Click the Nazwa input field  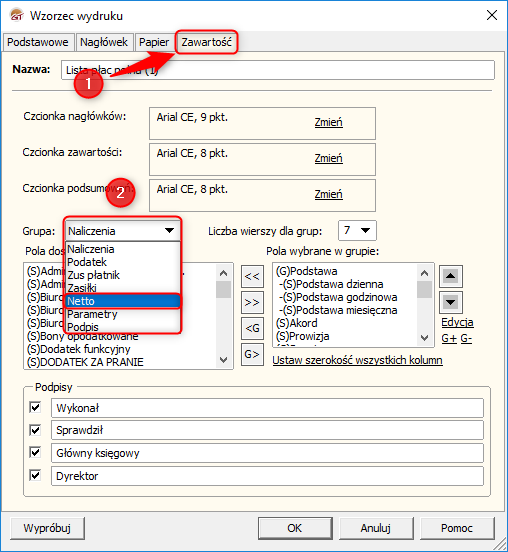[x=278, y=70]
